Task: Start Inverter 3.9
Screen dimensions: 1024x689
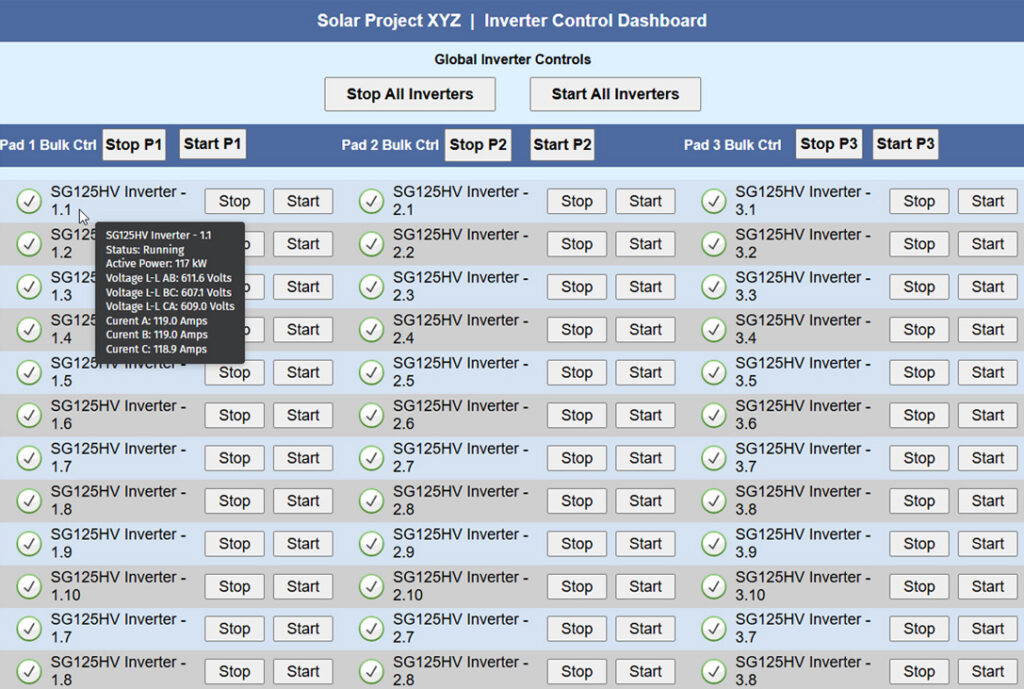Action: point(987,543)
